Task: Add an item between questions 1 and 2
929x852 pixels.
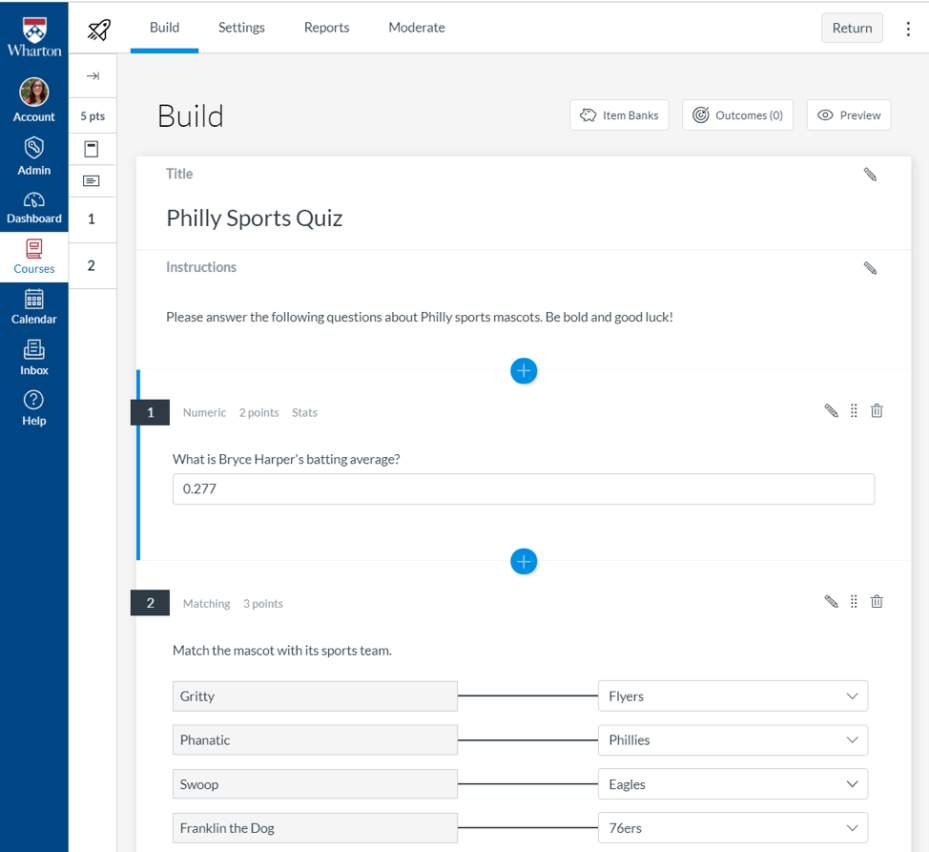Action: [x=524, y=561]
